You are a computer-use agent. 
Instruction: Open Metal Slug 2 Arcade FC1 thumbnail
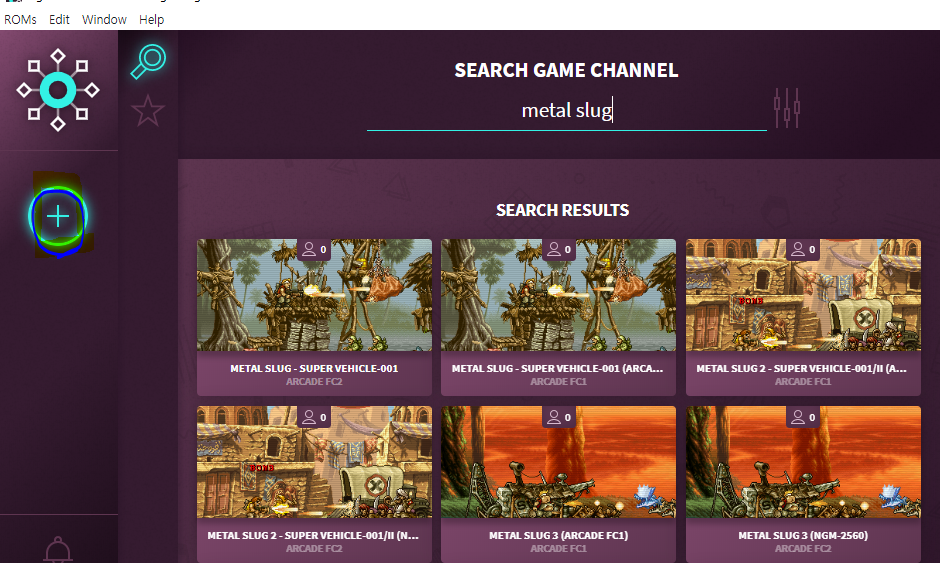tap(803, 295)
